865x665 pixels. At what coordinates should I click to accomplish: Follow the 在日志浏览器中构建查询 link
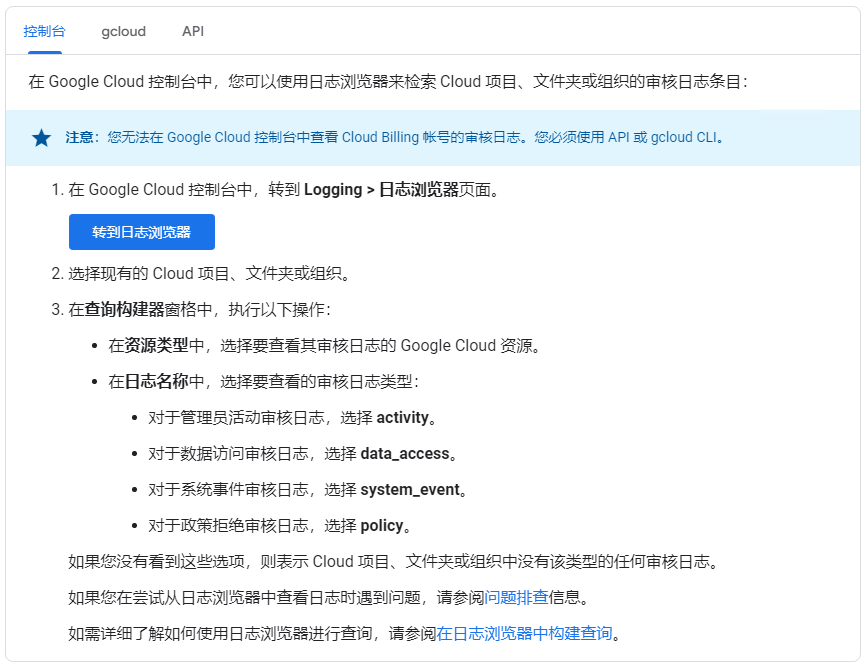(x=524, y=633)
